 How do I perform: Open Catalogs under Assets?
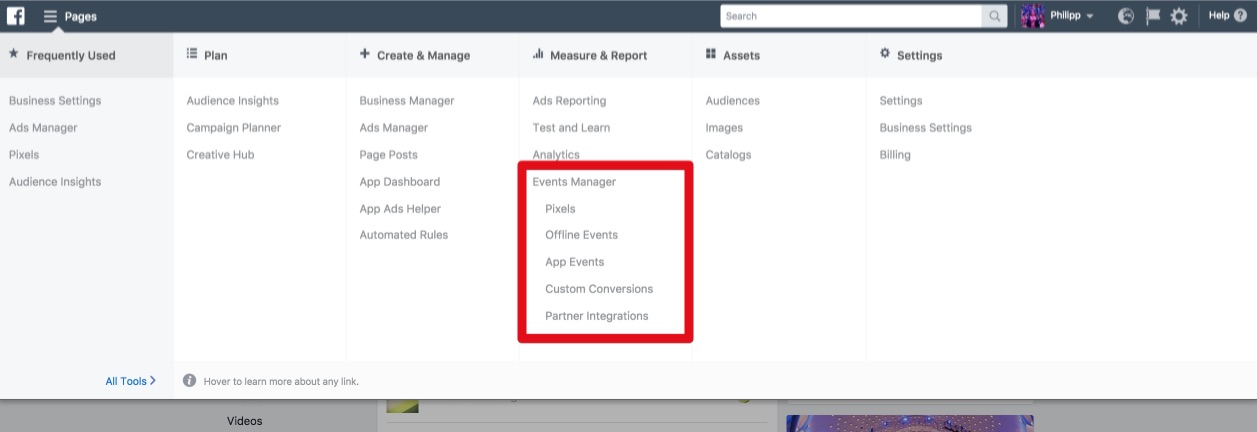point(728,155)
